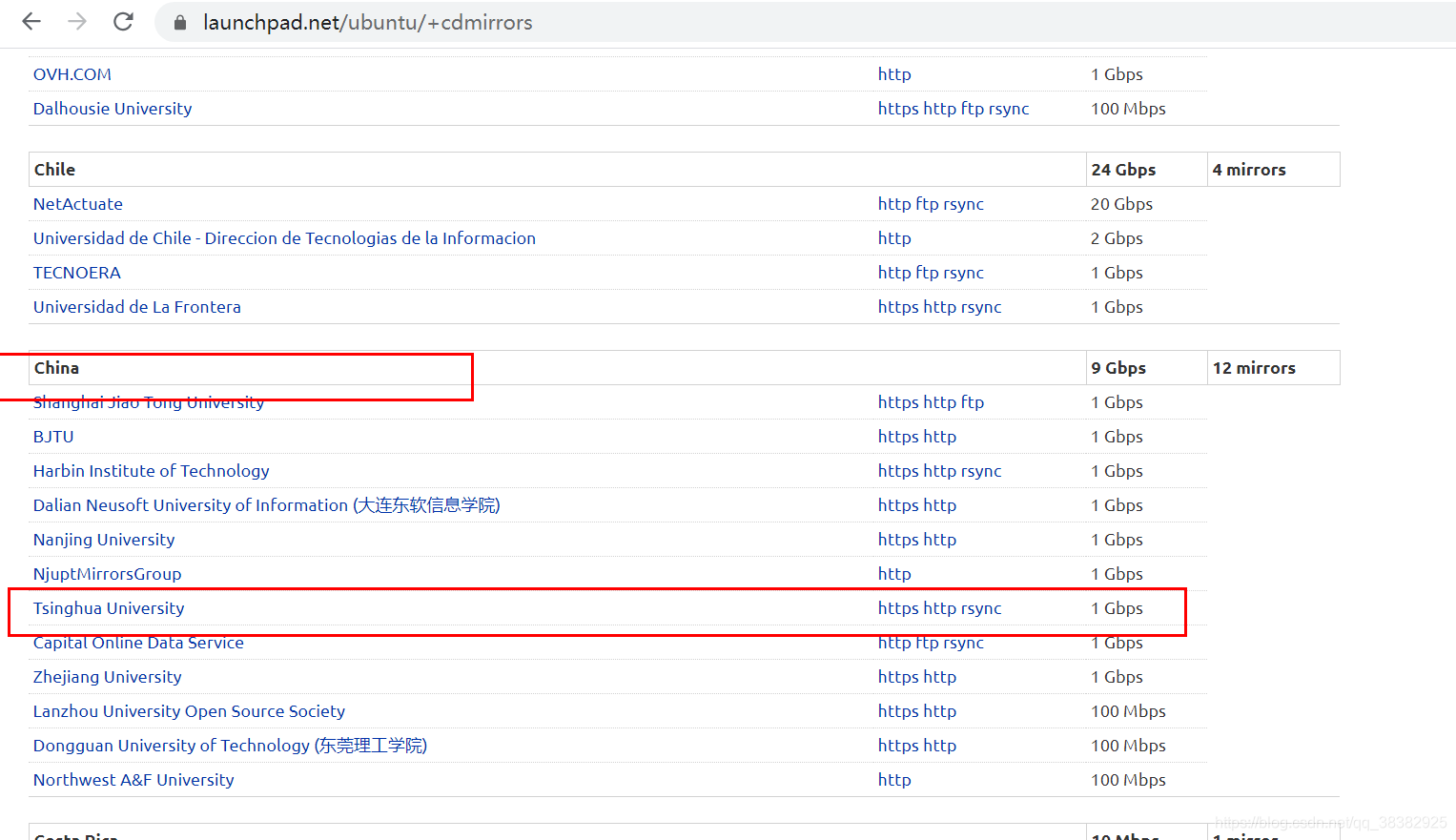Open Capital Online Data Service link
1456x840 pixels.
click(x=138, y=643)
